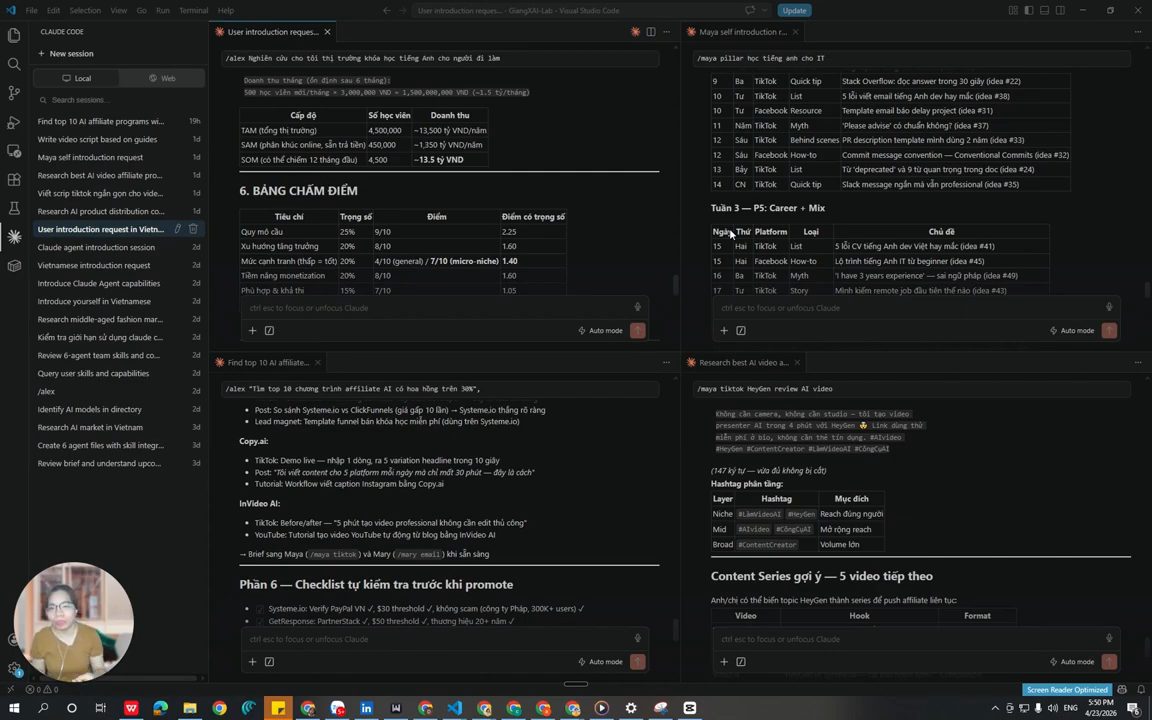Go back with the title bar arrow
Viewport: 1152px width, 720px height.
coord(386,10)
